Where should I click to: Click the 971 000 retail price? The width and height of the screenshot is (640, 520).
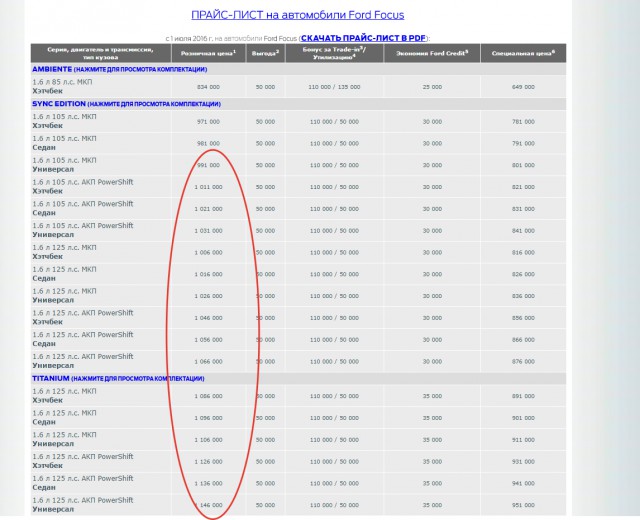[208, 122]
